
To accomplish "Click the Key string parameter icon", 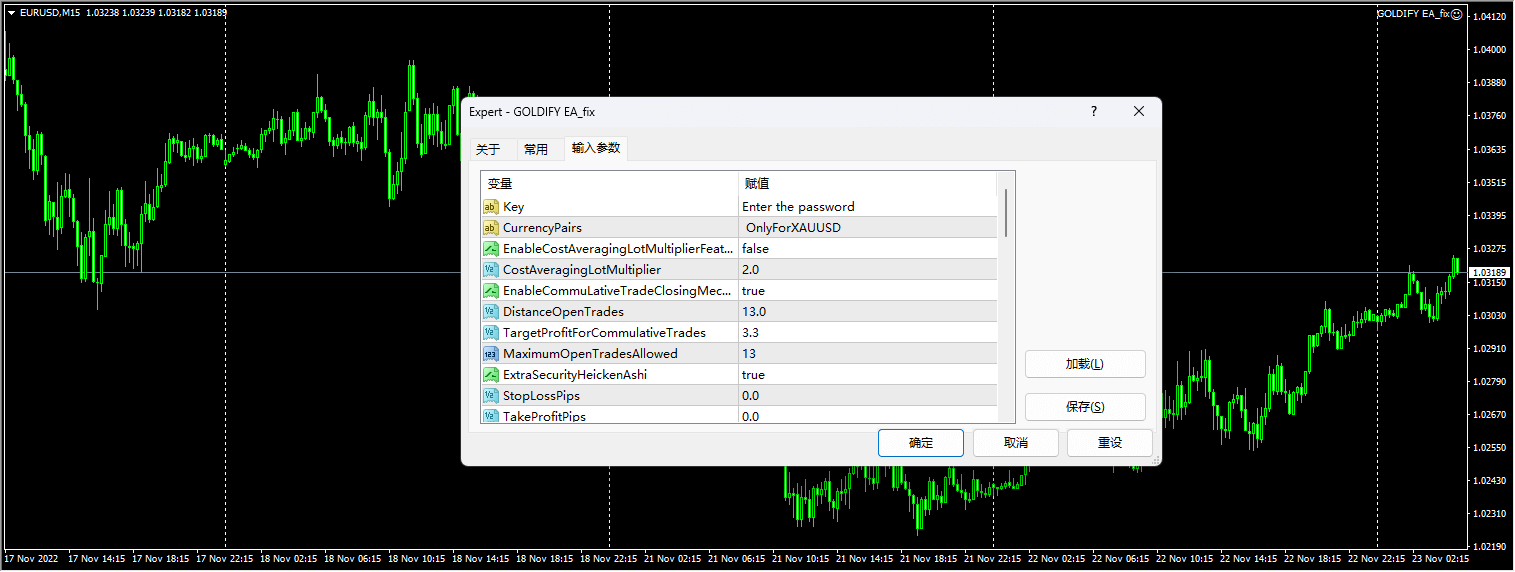I will pyautogui.click(x=491, y=207).
